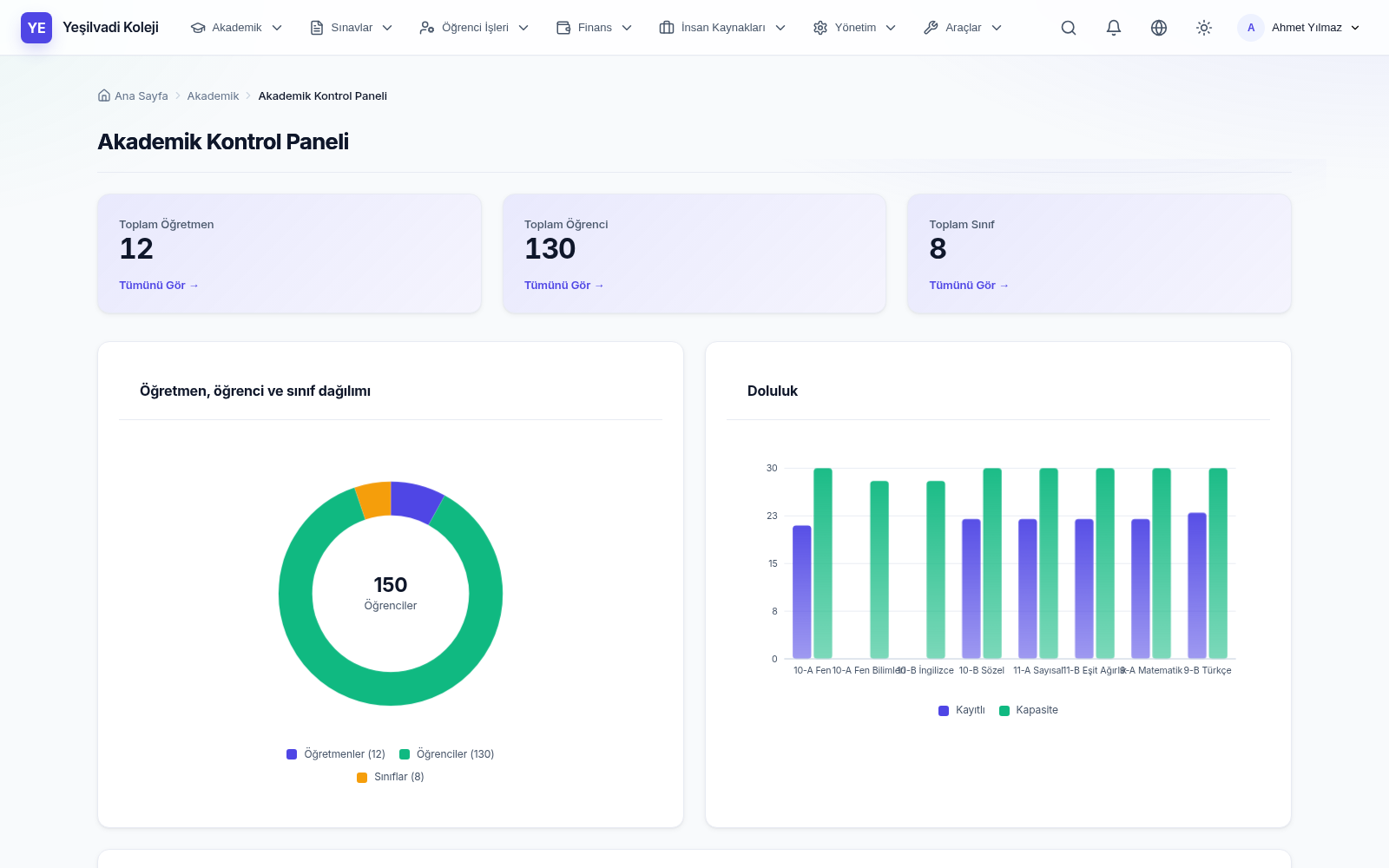The width and height of the screenshot is (1389, 868).
Task: Click the YE logo badge
Action: coord(36,28)
